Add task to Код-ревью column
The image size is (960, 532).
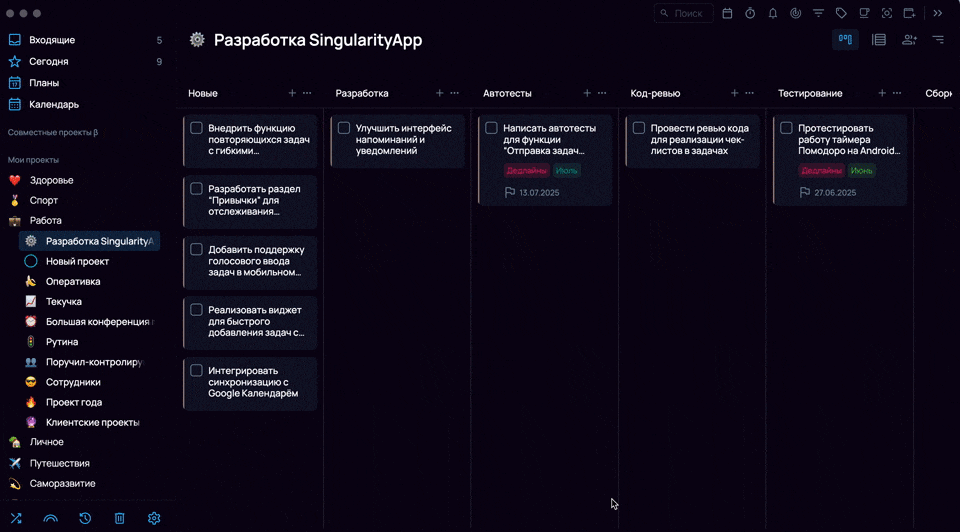pos(735,93)
